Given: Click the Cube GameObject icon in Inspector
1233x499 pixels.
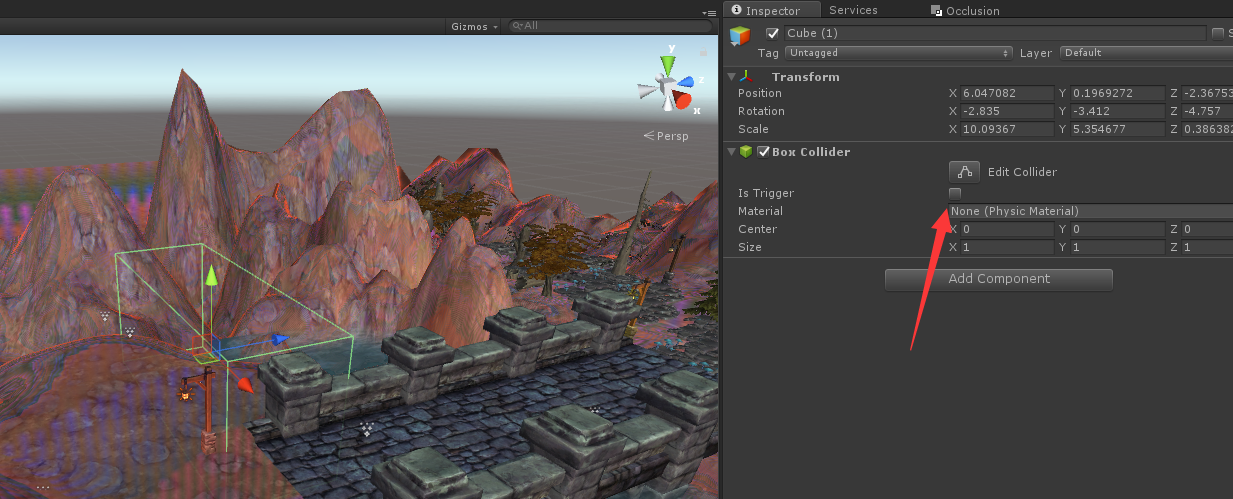Looking at the screenshot, I should (x=740, y=37).
